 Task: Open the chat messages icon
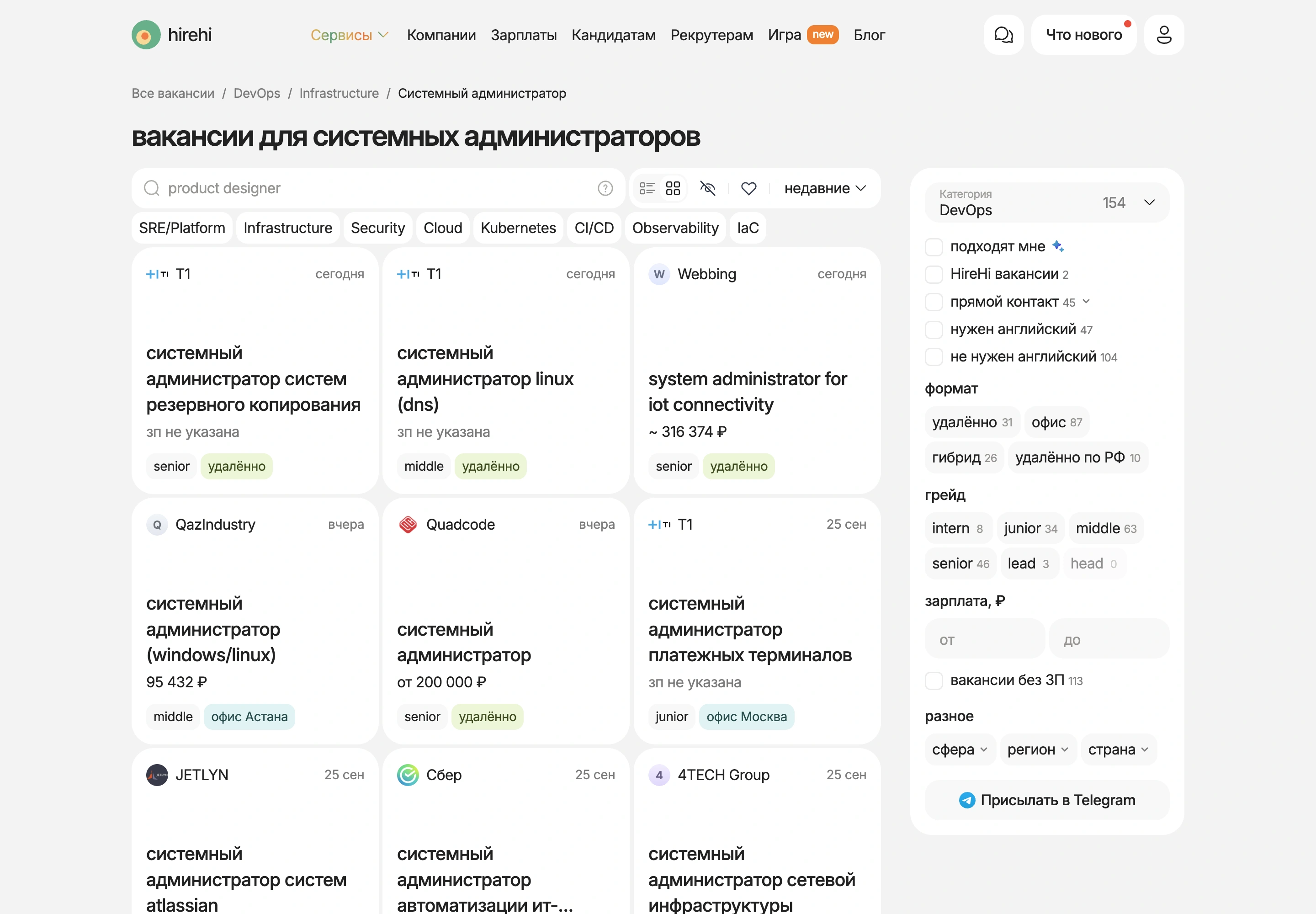click(x=1003, y=35)
